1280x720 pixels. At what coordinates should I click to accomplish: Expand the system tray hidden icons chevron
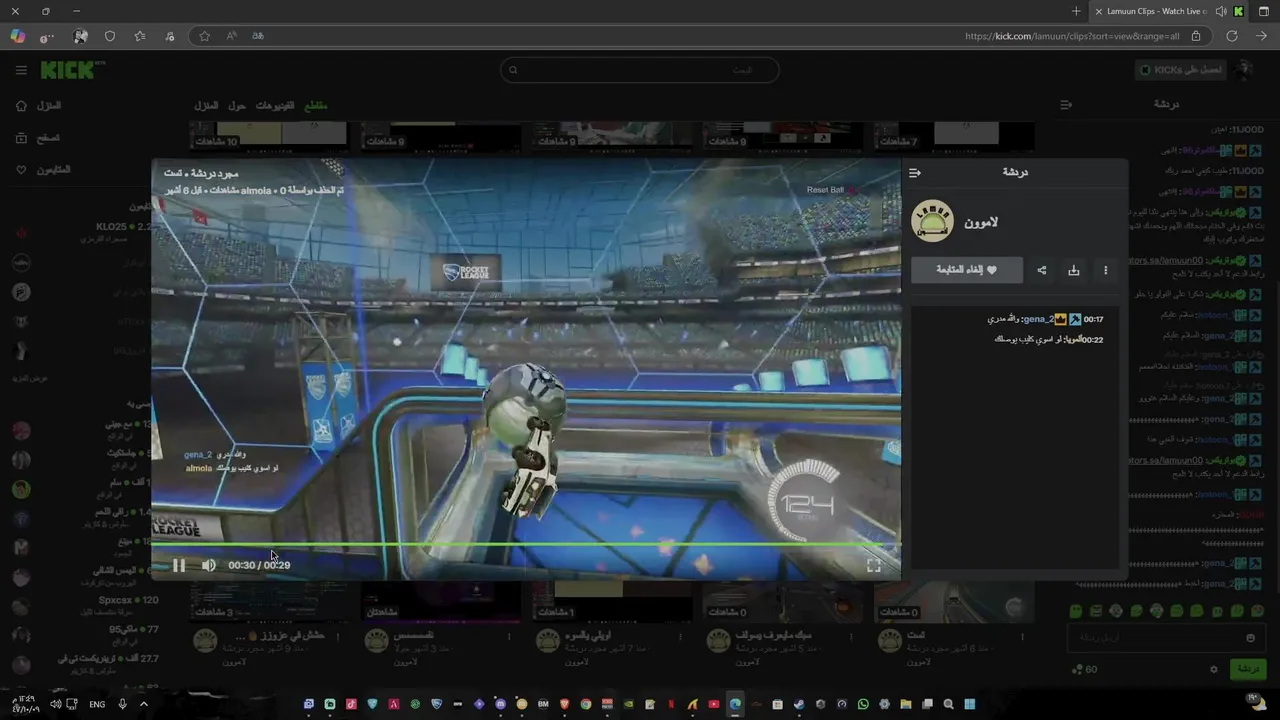(143, 704)
